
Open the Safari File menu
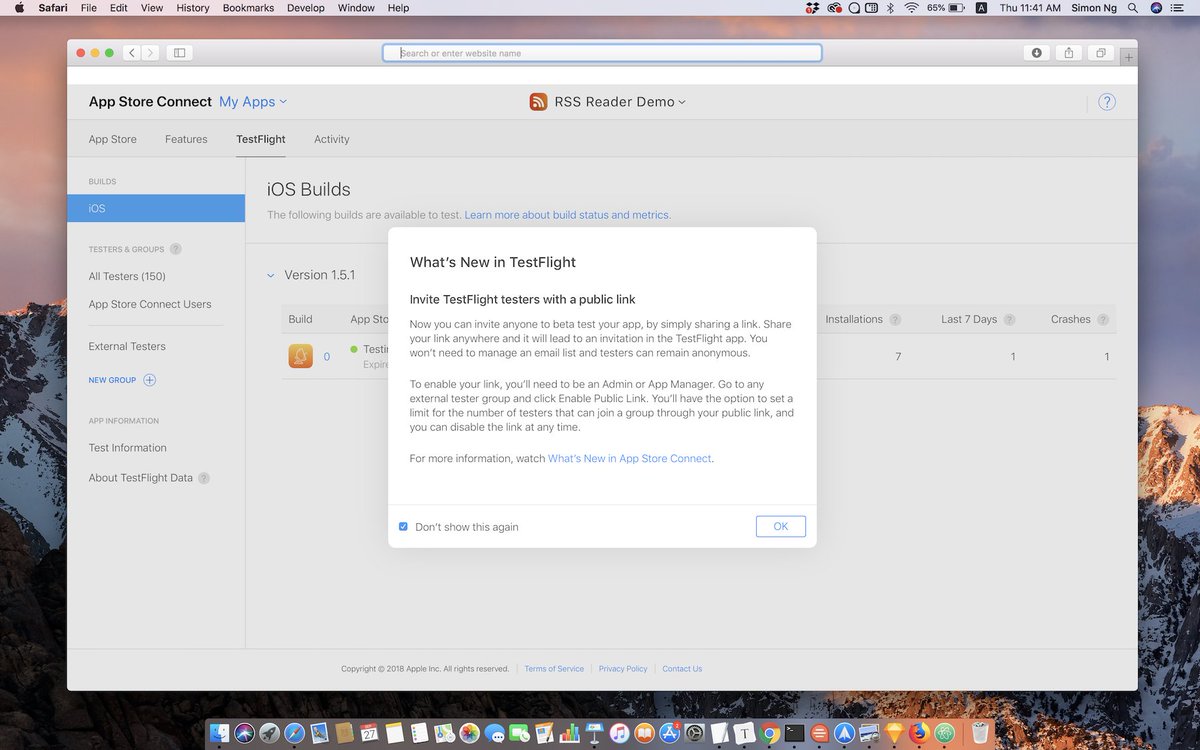coord(88,7)
